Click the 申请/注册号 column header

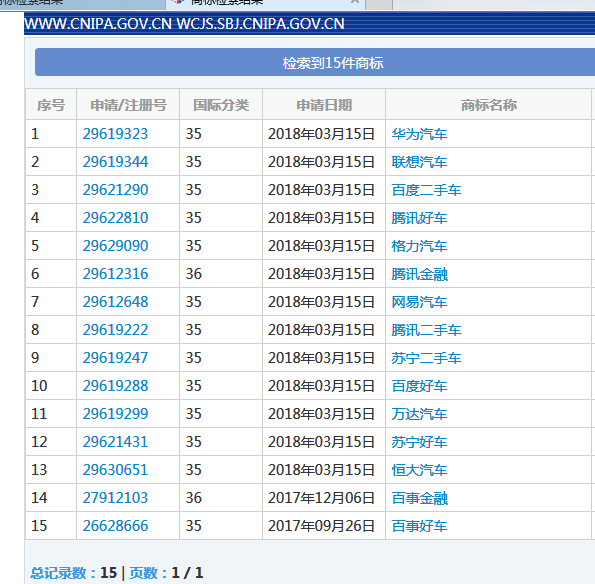(128, 105)
